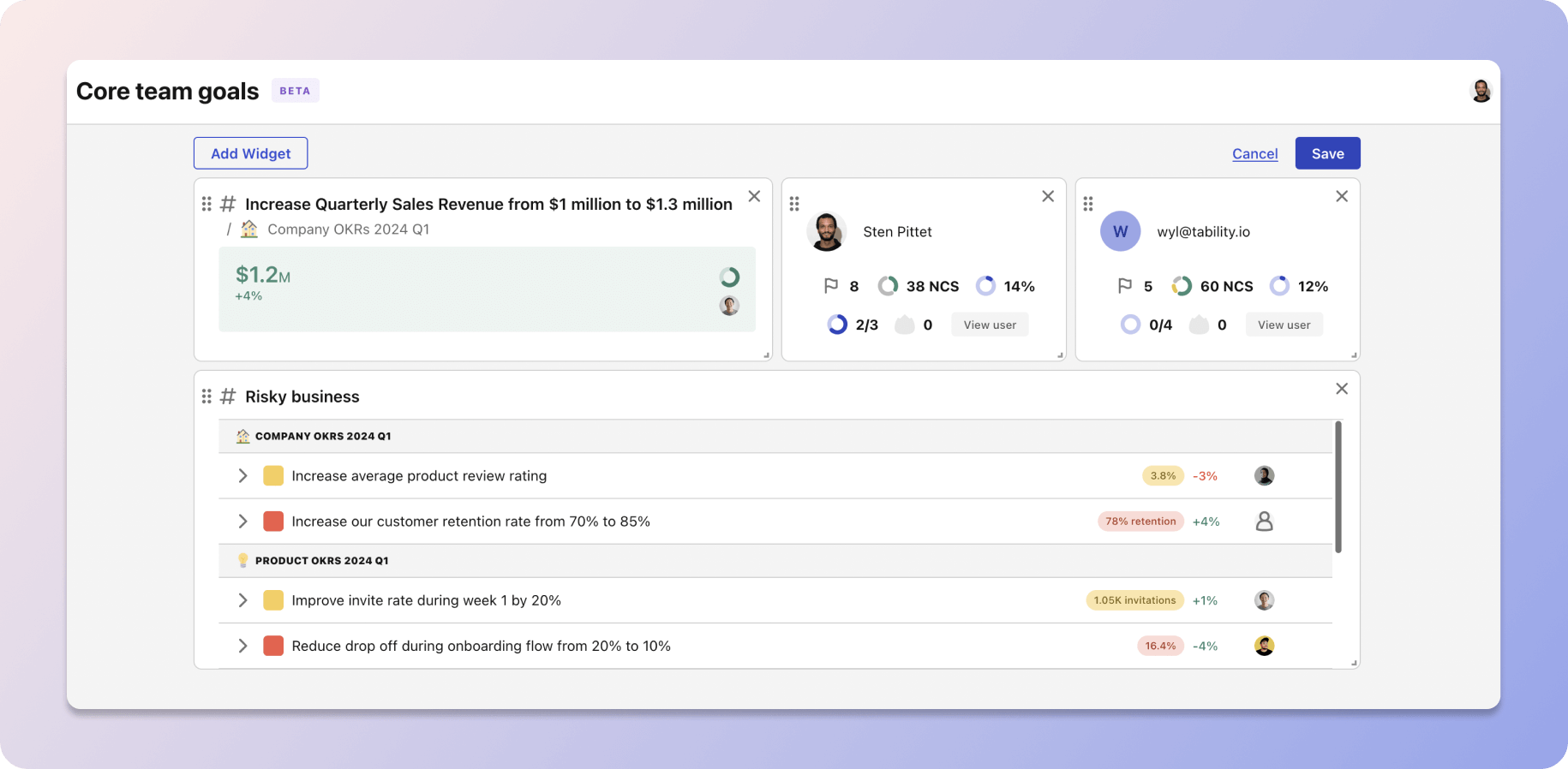1568x769 pixels.
Task: Click the 1.05K invitations badge
Action: point(1134,600)
